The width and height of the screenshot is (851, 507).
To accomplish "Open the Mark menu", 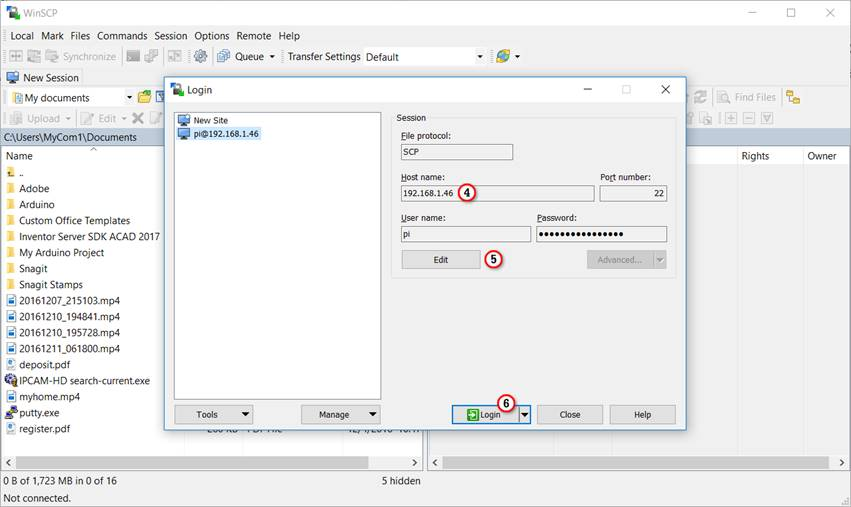I will (x=52, y=36).
